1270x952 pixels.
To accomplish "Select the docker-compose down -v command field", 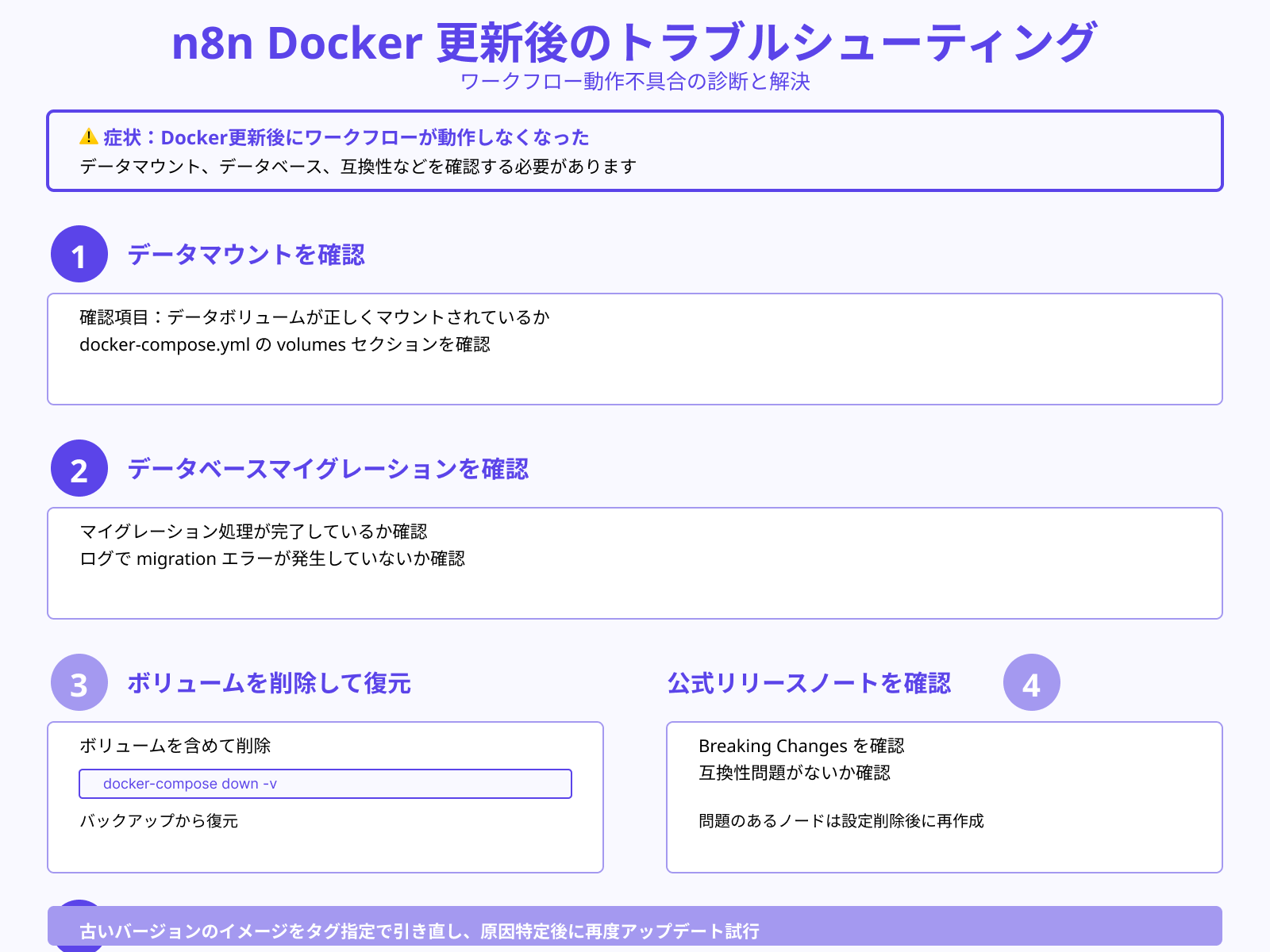I will (325, 783).
